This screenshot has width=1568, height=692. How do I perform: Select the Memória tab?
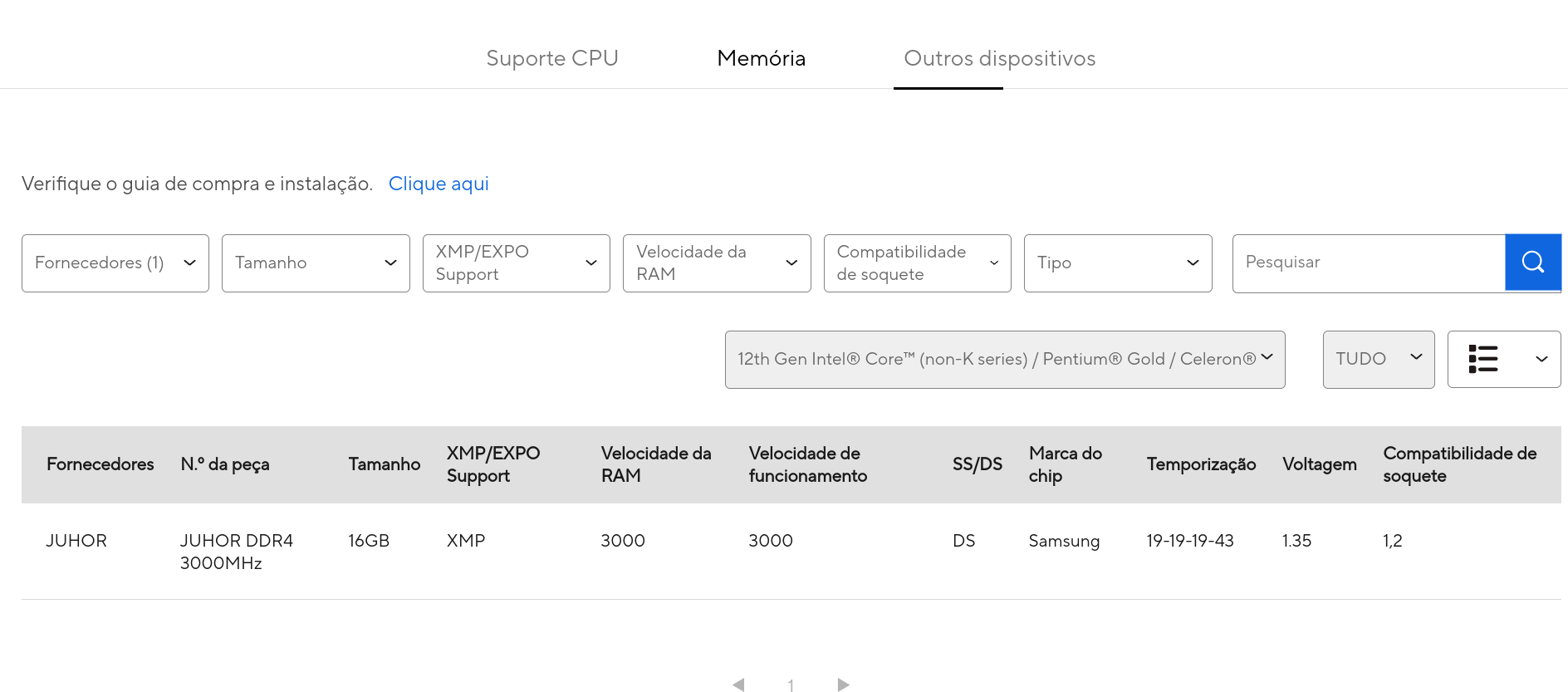tap(762, 58)
